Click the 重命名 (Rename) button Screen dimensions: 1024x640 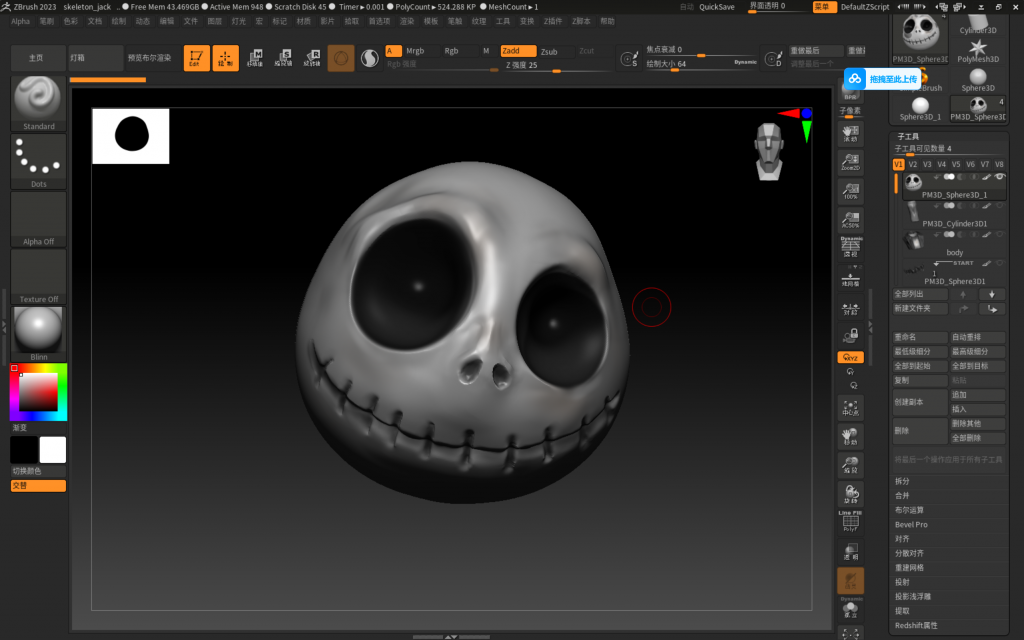click(920, 337)
